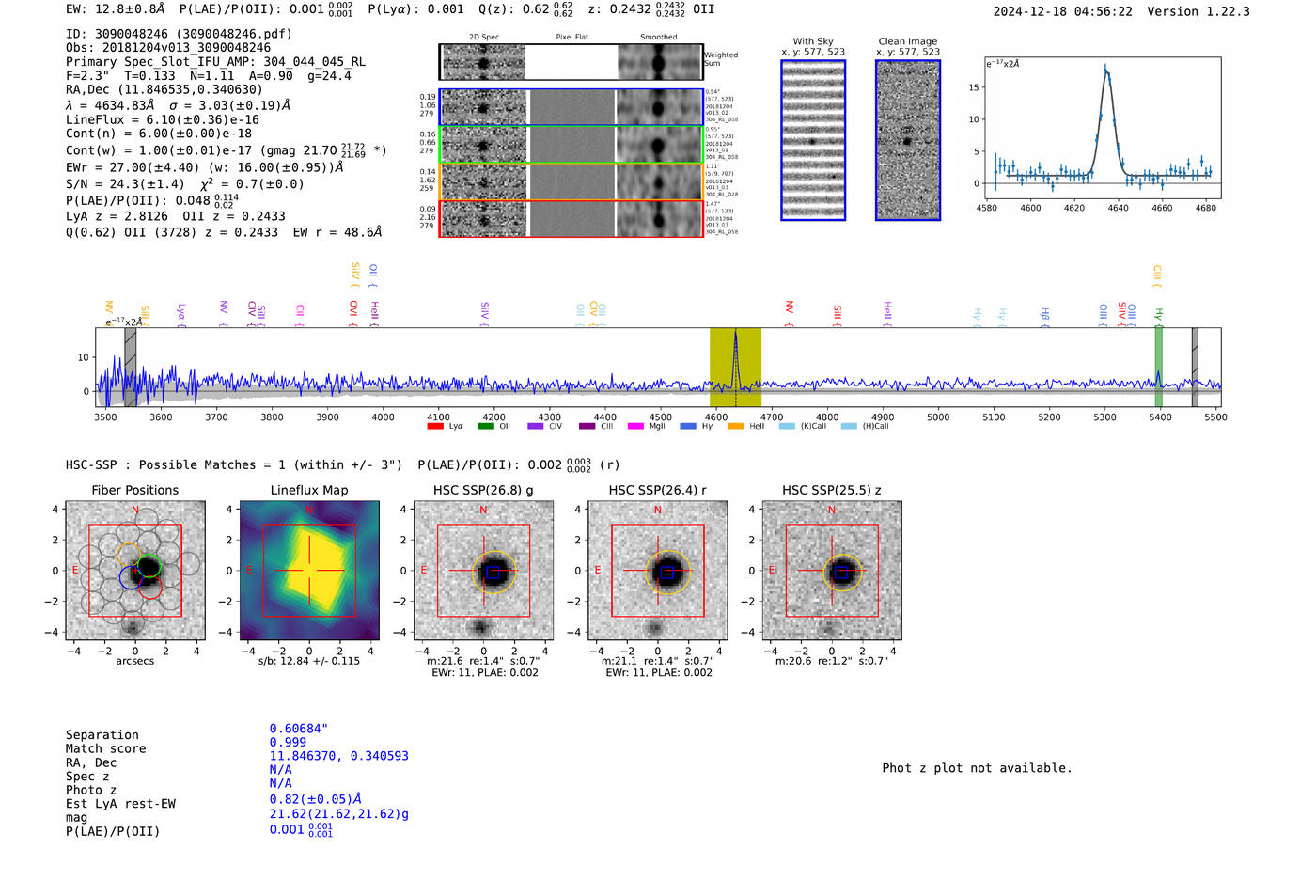Viewport: 1316px width, 896px height.
Task: Click the 'Obs: 20181204v013_3090048246' line
Action: point(168,48)
